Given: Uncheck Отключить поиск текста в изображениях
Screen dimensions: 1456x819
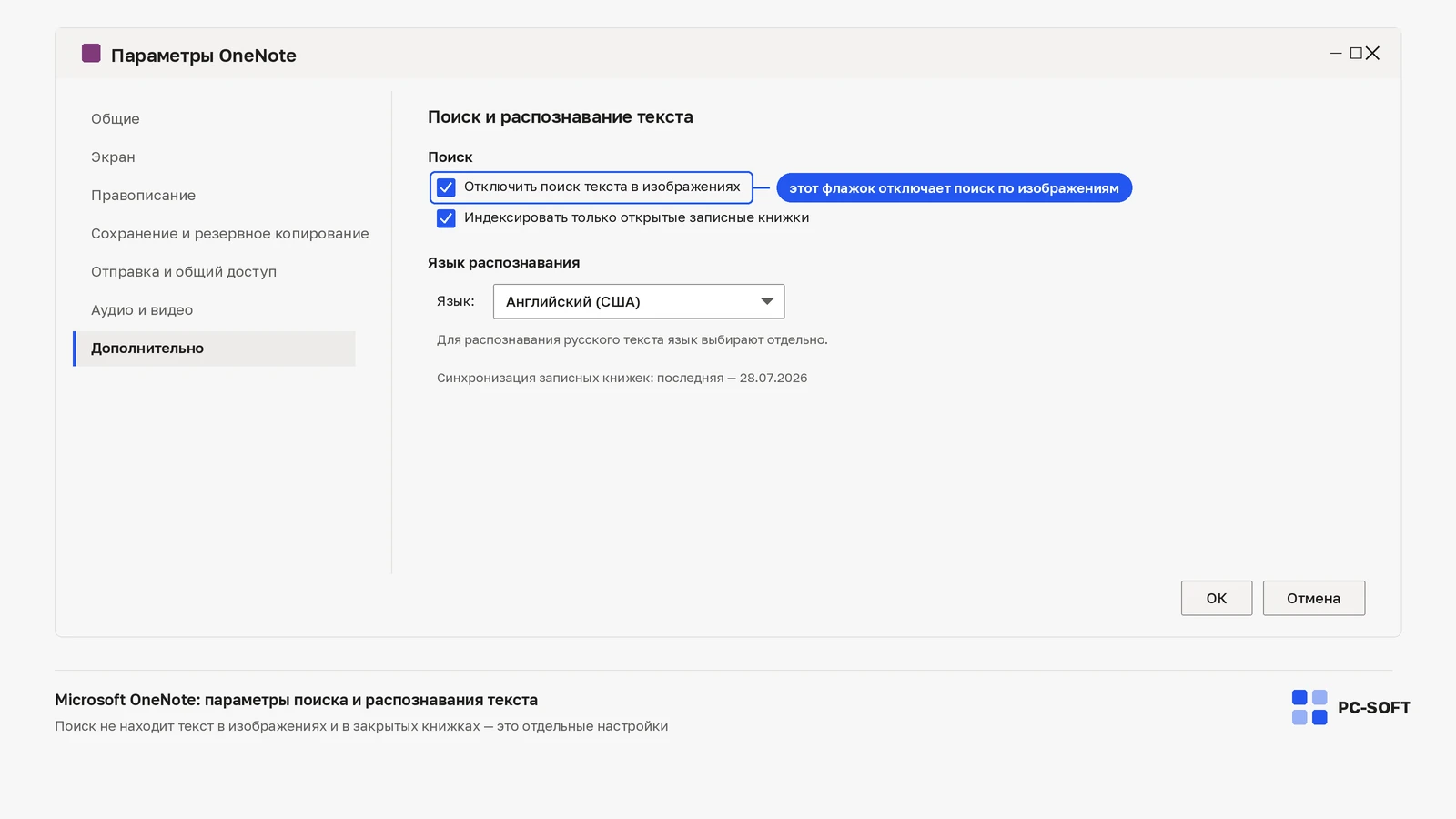Looking at the screenshot, I should tap(446, 187).
